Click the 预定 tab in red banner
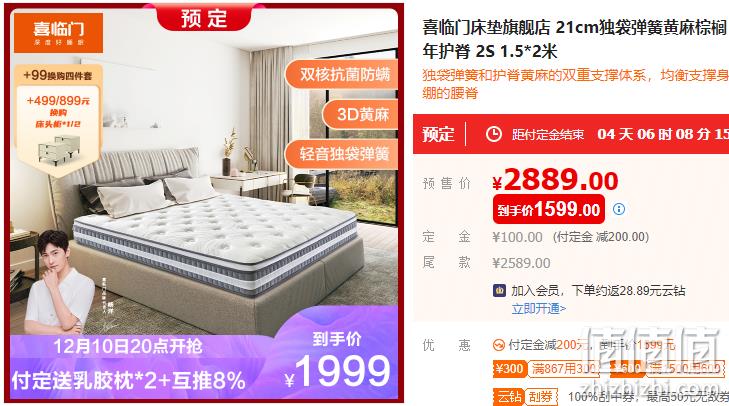This screenshot has width=729, height=406. (x=438, y=134)
